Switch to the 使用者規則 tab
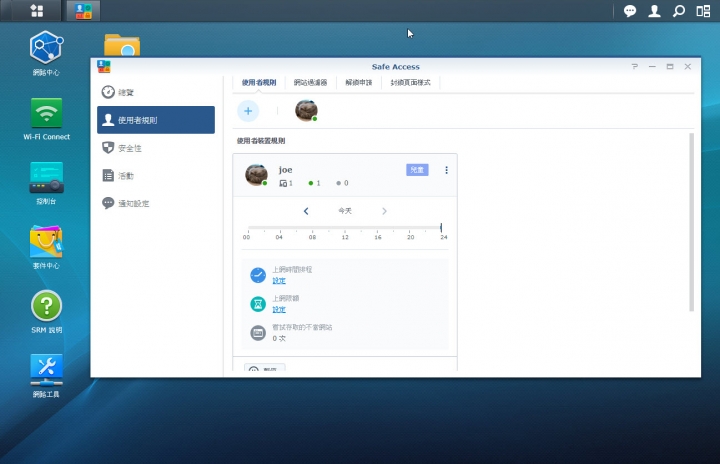 [x=259, y=83]
